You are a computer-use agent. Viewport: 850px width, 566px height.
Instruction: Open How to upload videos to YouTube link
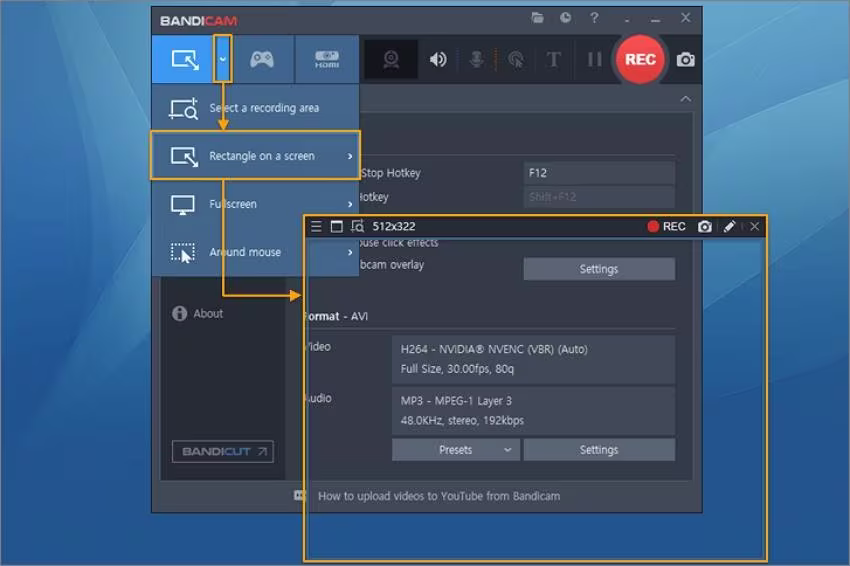click(x=439, y=496)
